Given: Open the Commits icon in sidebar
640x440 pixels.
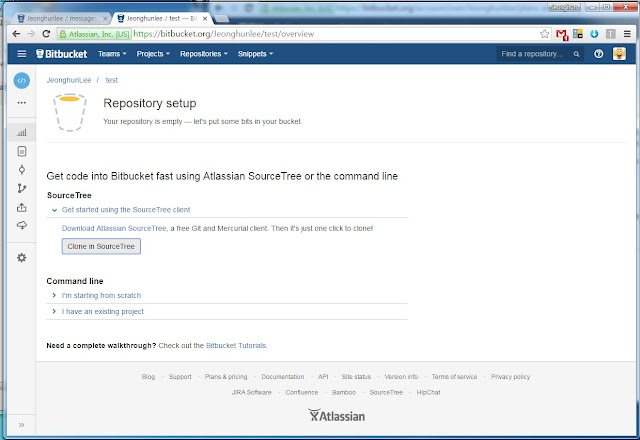Looking at the screenshot, I should [22, 170].
